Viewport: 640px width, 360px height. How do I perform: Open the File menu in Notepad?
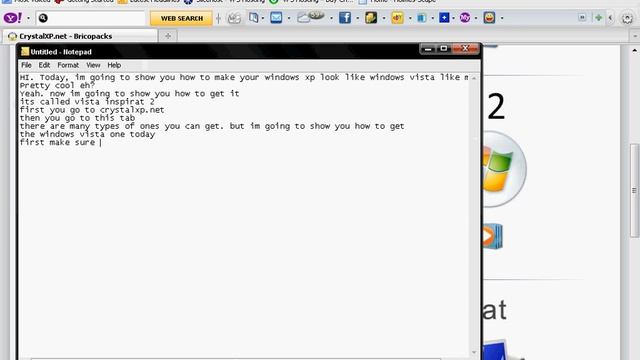pos(27,65)
